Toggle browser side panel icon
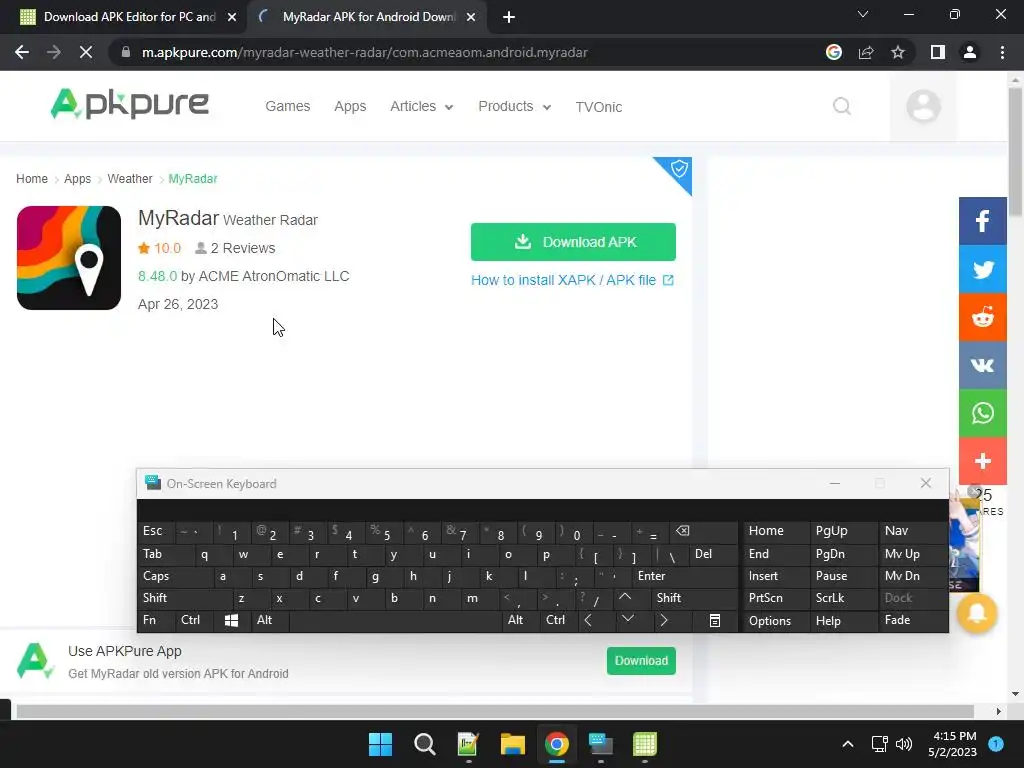 938,52
